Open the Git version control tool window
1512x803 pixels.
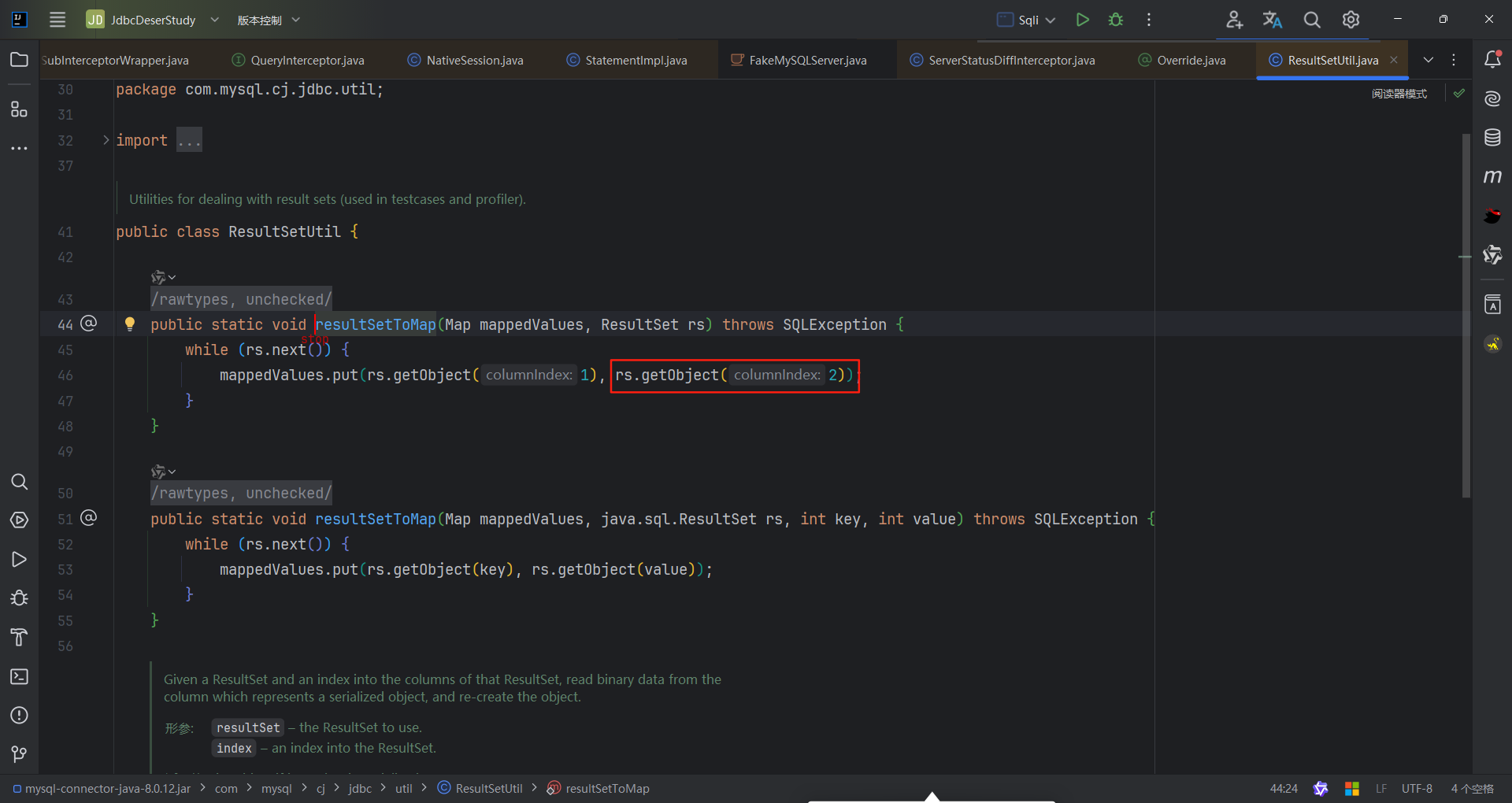click(x=19, y=754)
